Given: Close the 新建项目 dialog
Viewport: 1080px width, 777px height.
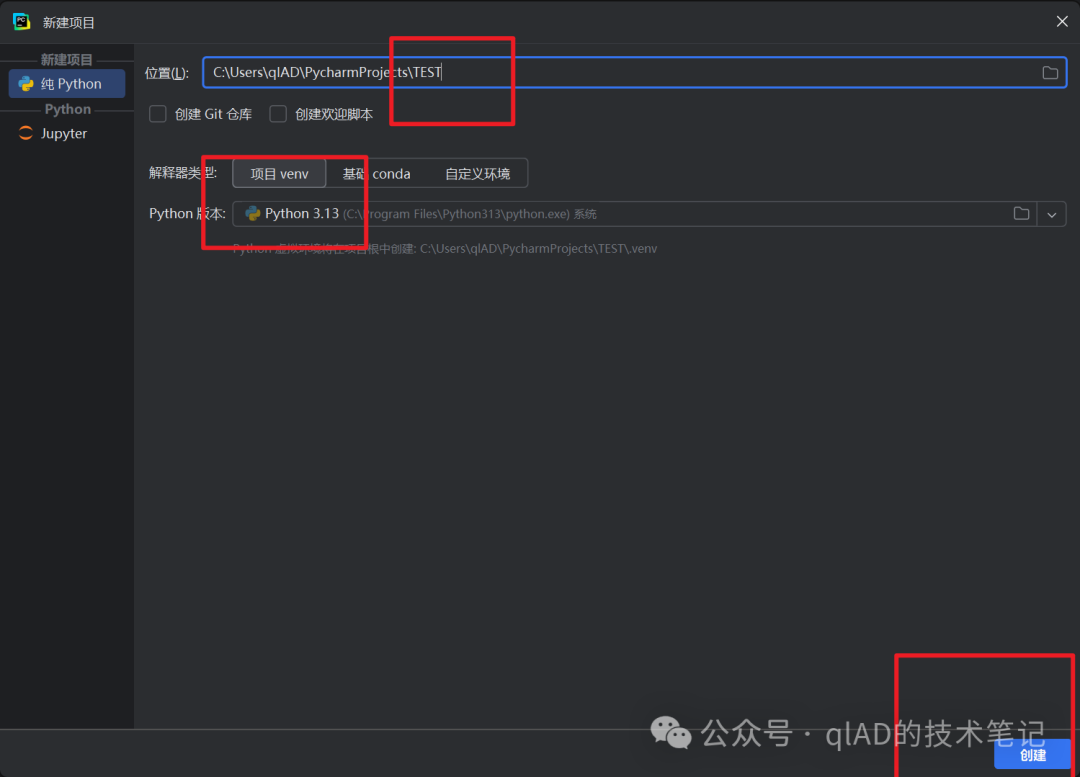Looking at the screenshot, I should pyautogui.click(x=1061, y=21).
